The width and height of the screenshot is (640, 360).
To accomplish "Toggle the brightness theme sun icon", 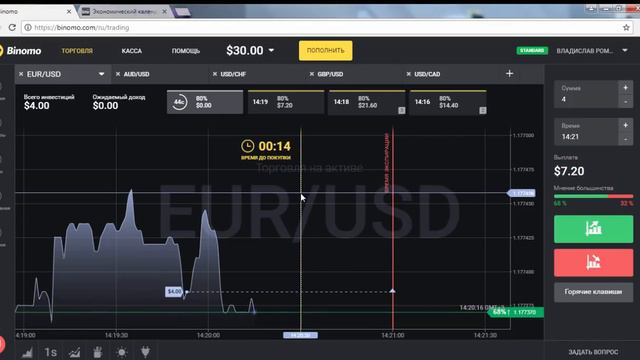I will 122,352.
